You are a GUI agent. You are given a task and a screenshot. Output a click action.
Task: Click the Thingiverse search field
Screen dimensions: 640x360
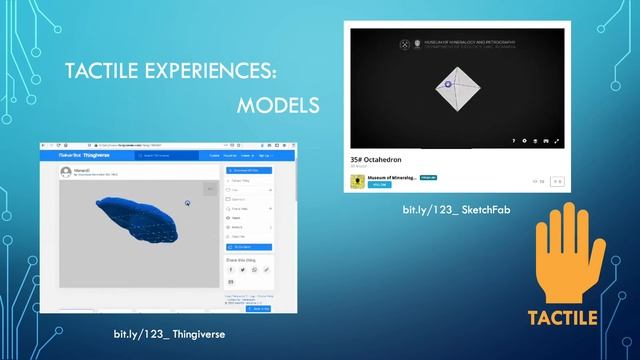[x=167, y=156]
